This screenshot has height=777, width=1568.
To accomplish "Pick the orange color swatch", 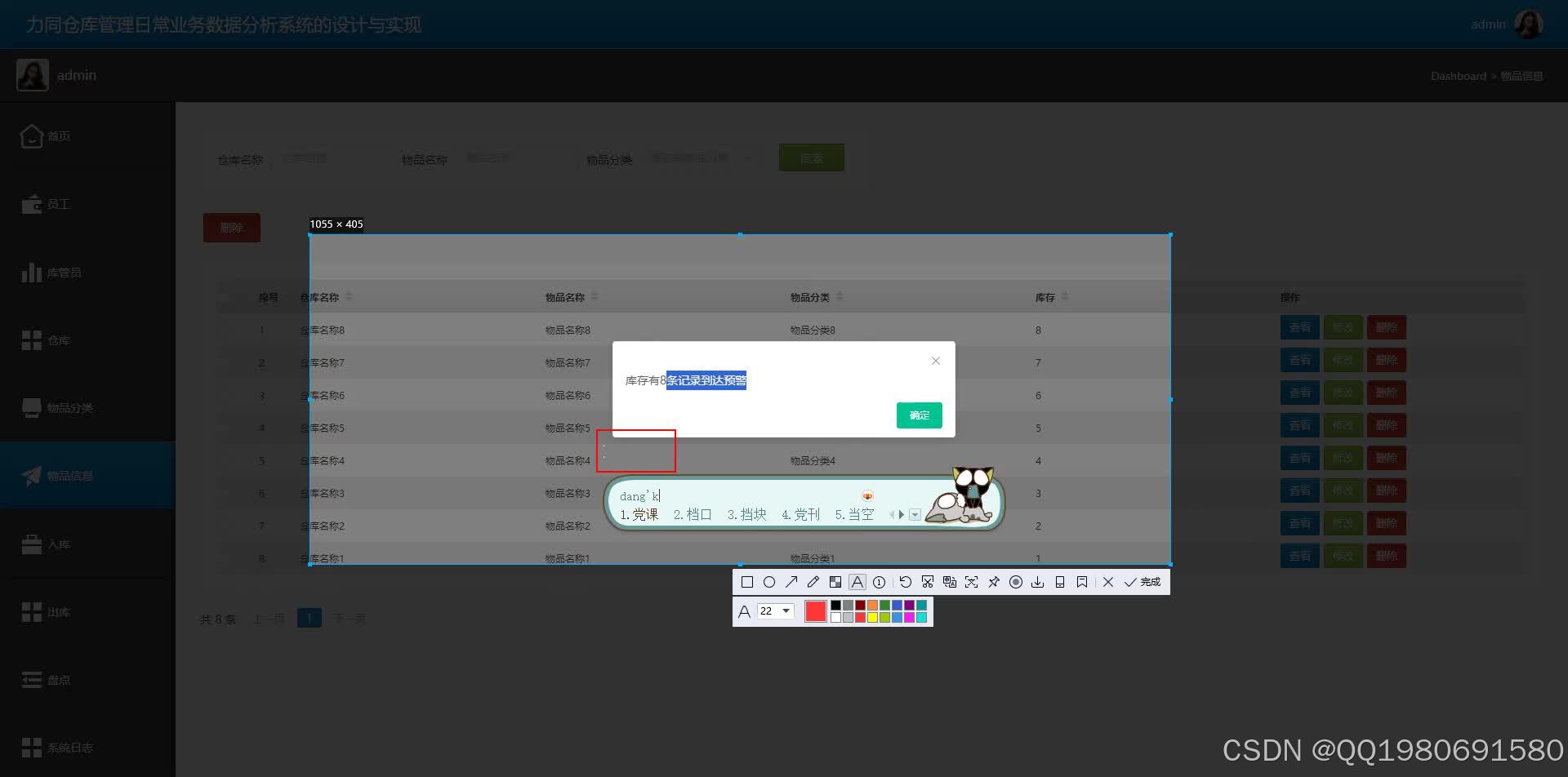I will click(872, 606).
